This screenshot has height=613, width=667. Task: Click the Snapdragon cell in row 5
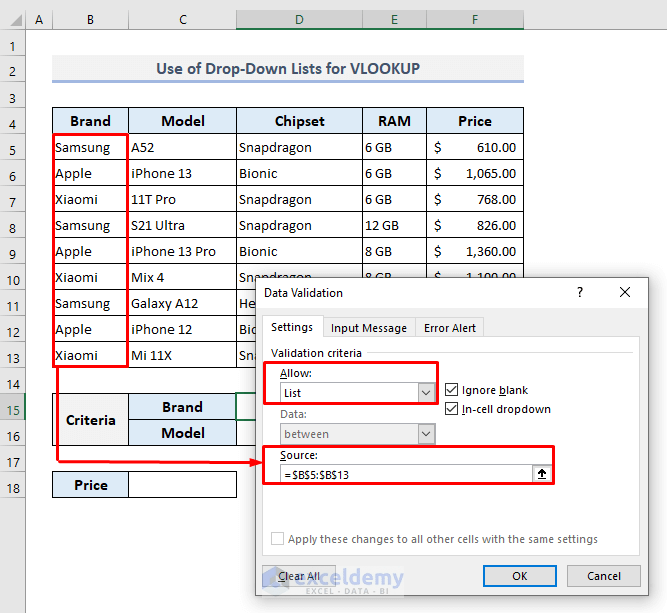click(299, 147)
